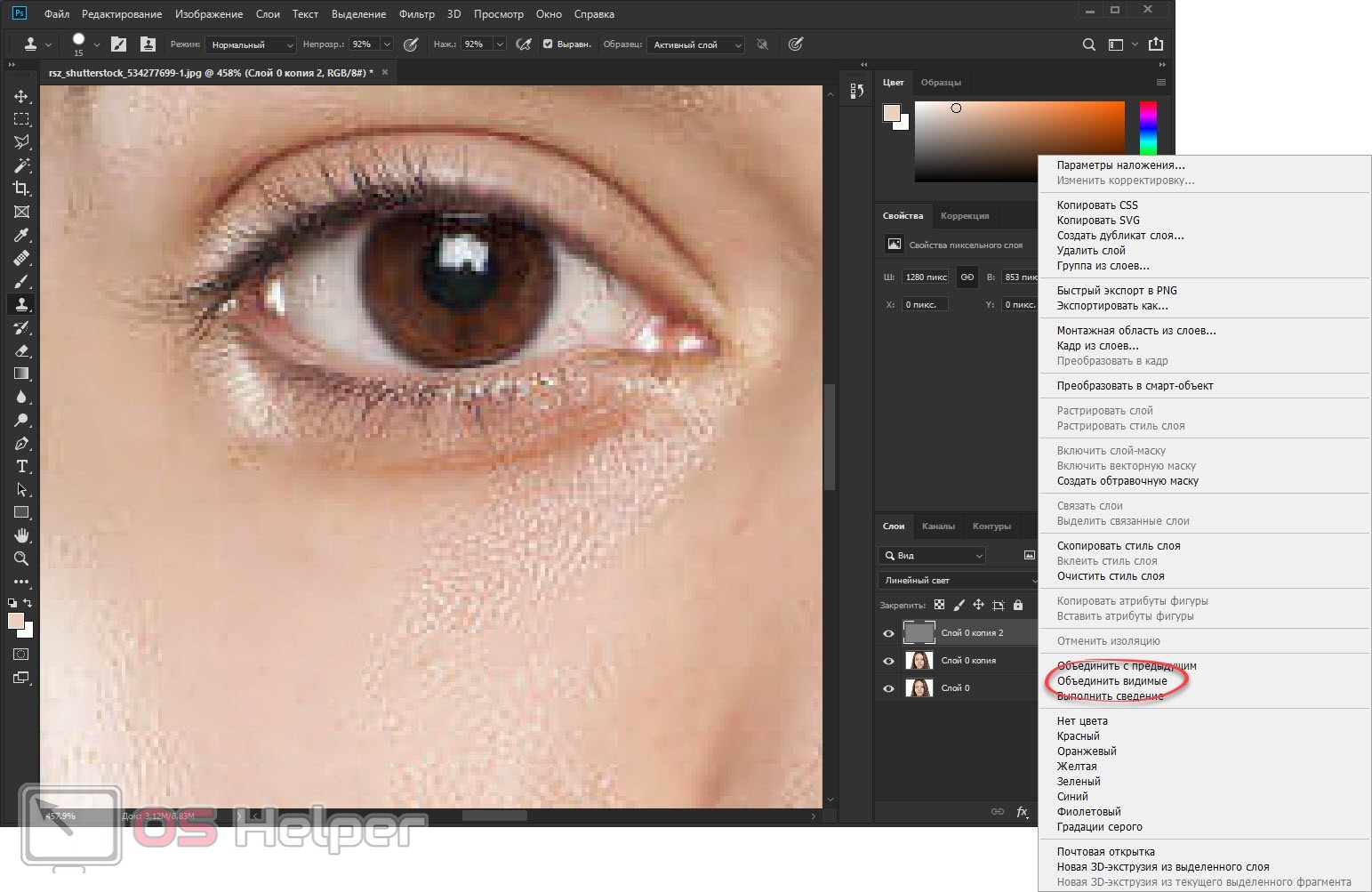
Task: Toggle the Выравн. aligned checkbox
Action: [x=548, y=44]
